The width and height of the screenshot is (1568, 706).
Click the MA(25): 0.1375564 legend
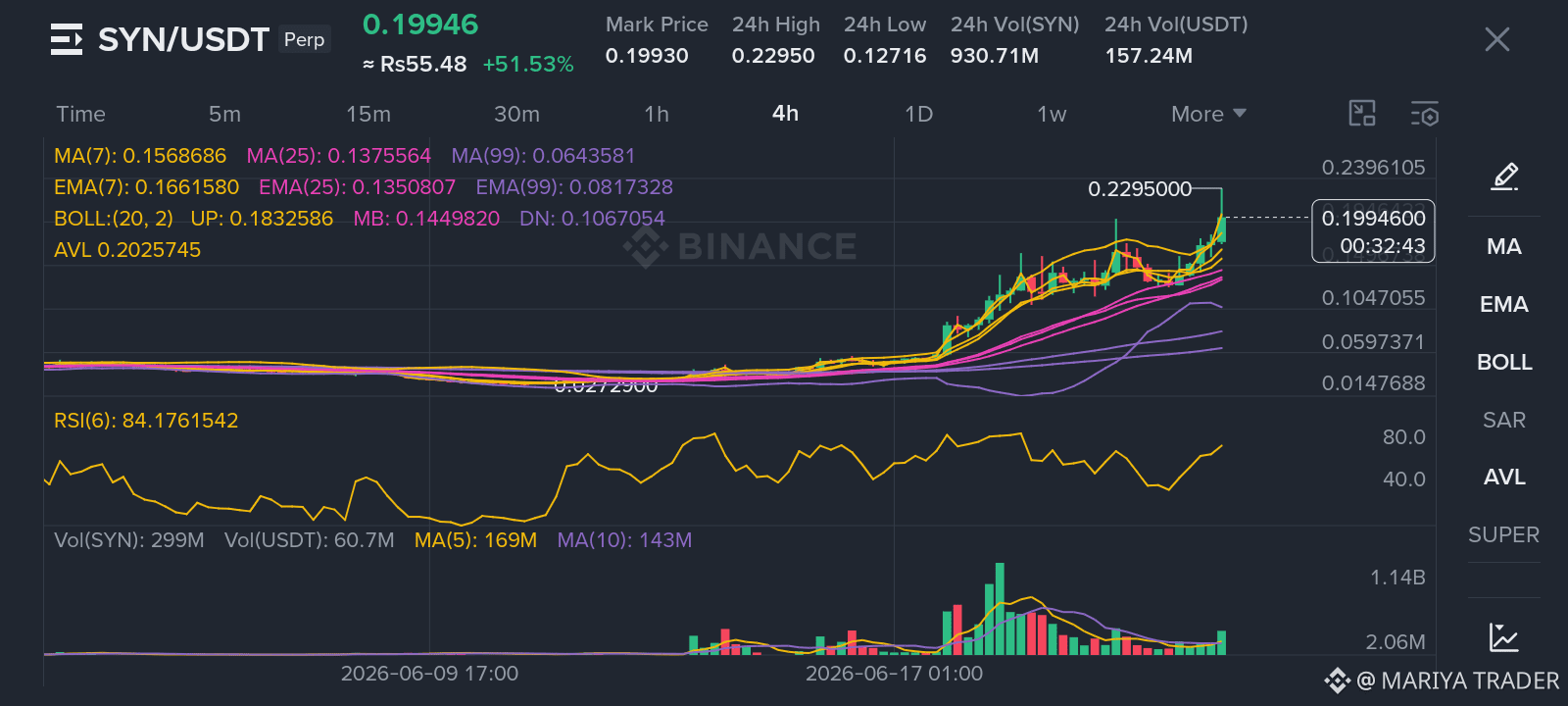pos(339,156)
